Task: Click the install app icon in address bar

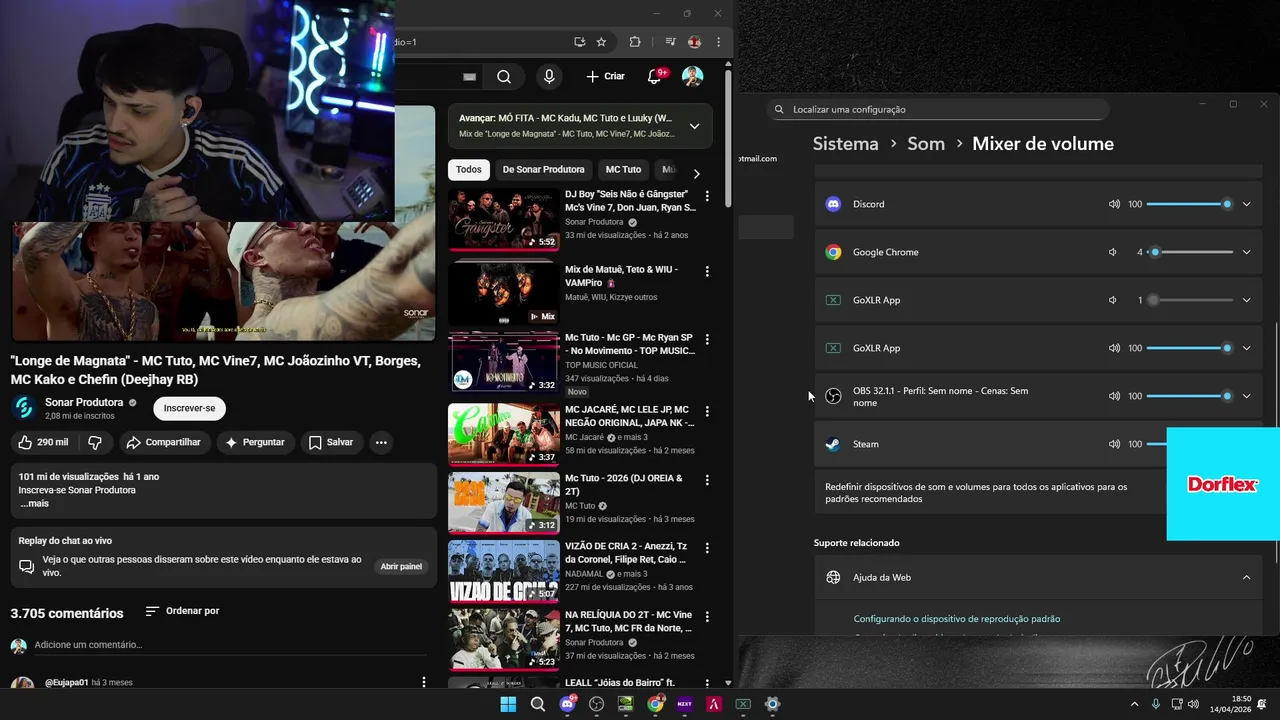Action: (x=579, y=42)
